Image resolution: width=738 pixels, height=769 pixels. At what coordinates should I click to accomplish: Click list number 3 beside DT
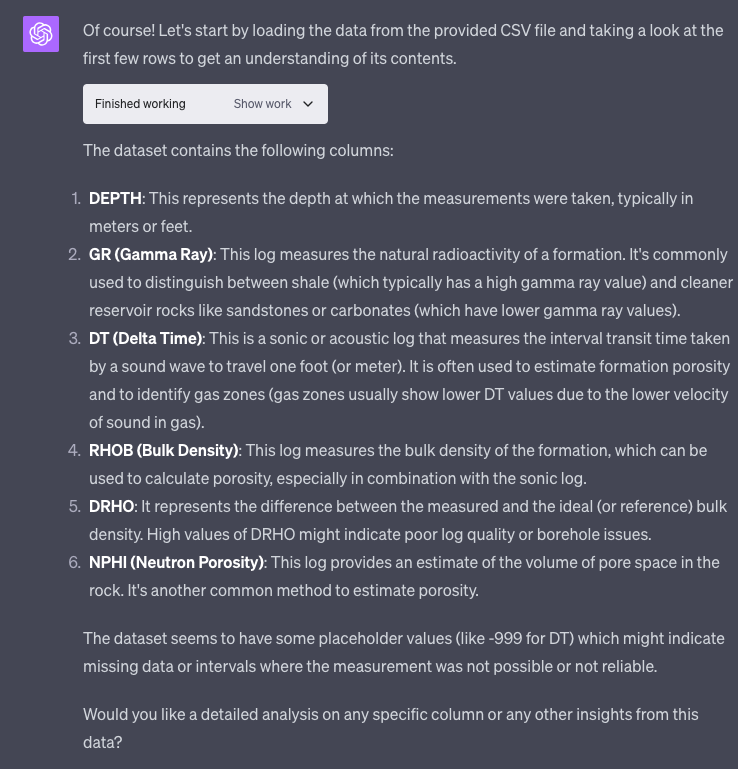pyautogui.click(x=75, y=339)
